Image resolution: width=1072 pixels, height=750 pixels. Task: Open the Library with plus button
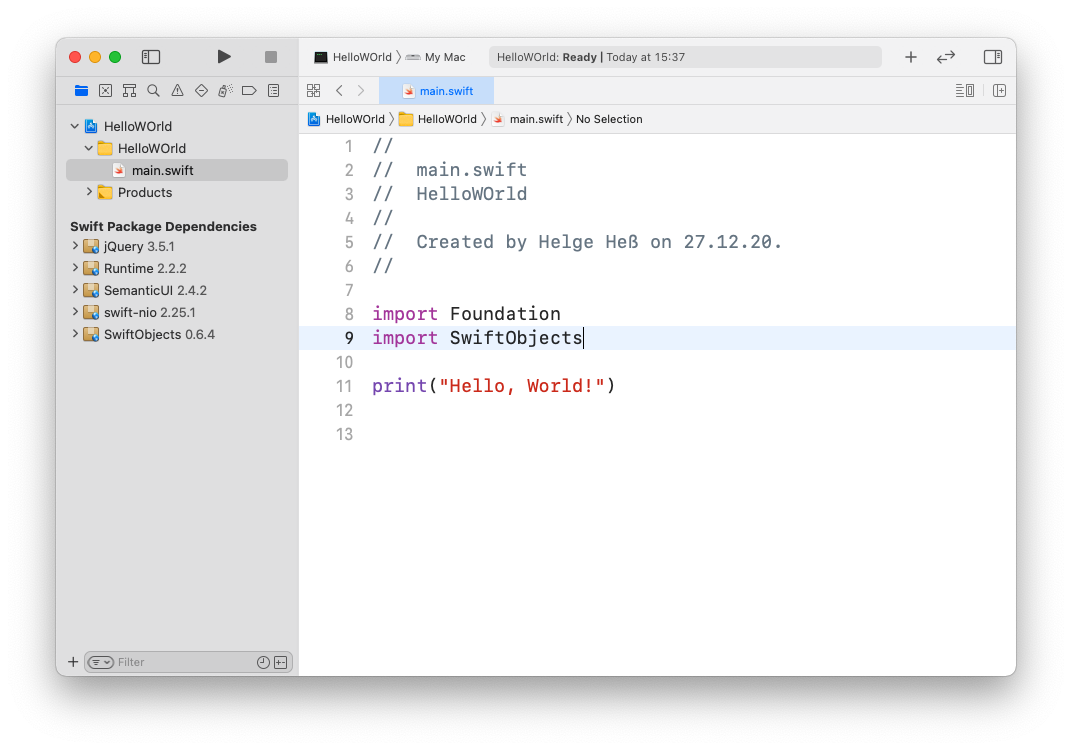[911, 57]
